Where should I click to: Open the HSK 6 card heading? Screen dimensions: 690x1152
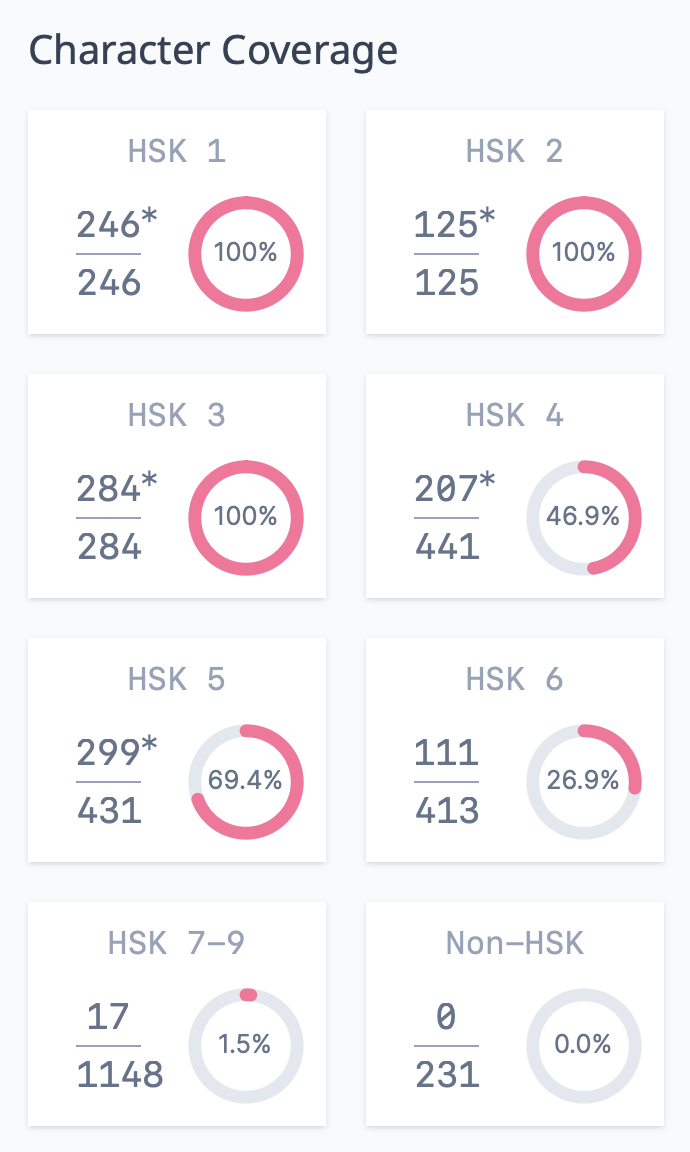click(514, 679)
